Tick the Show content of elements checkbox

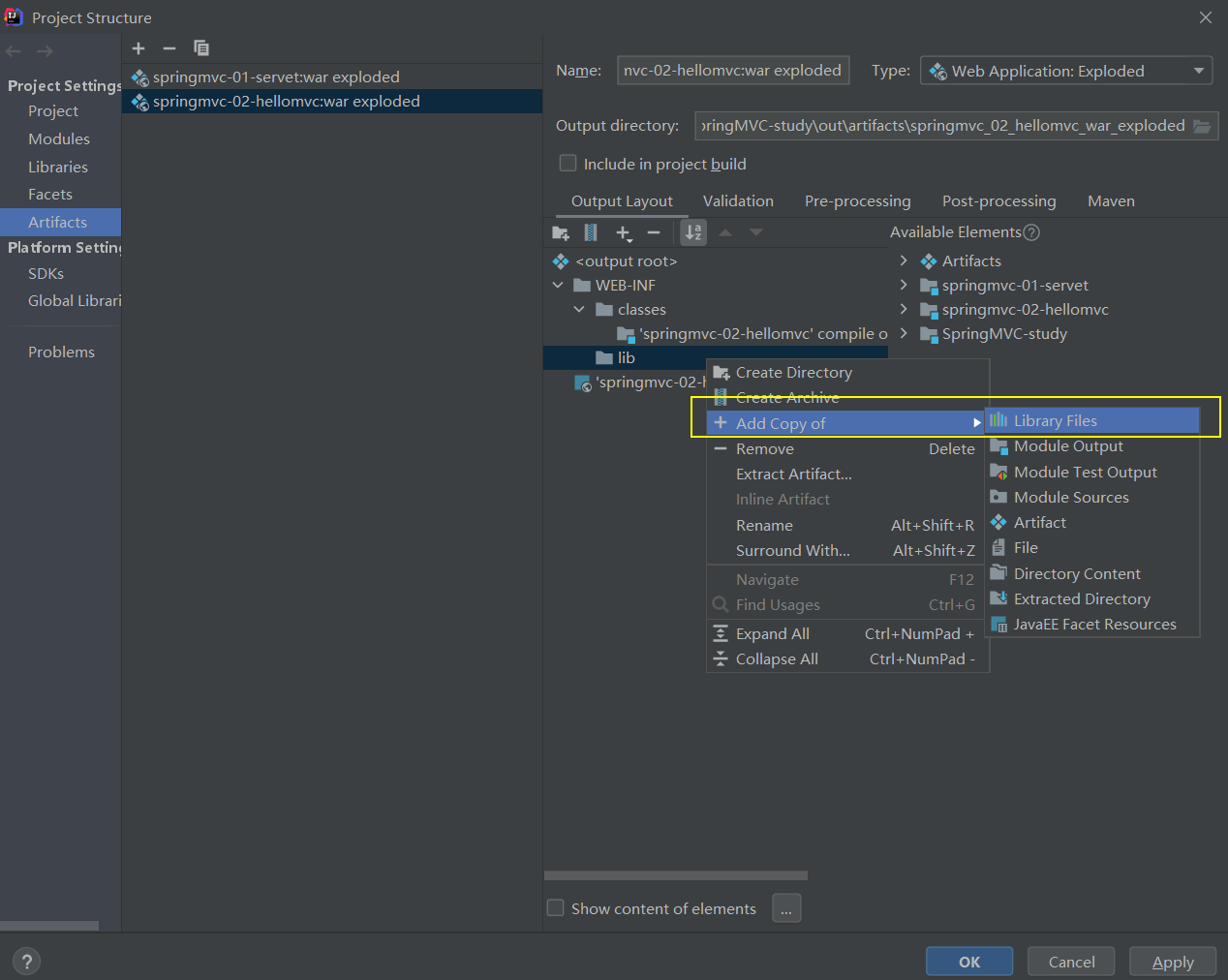coord(556,907)
